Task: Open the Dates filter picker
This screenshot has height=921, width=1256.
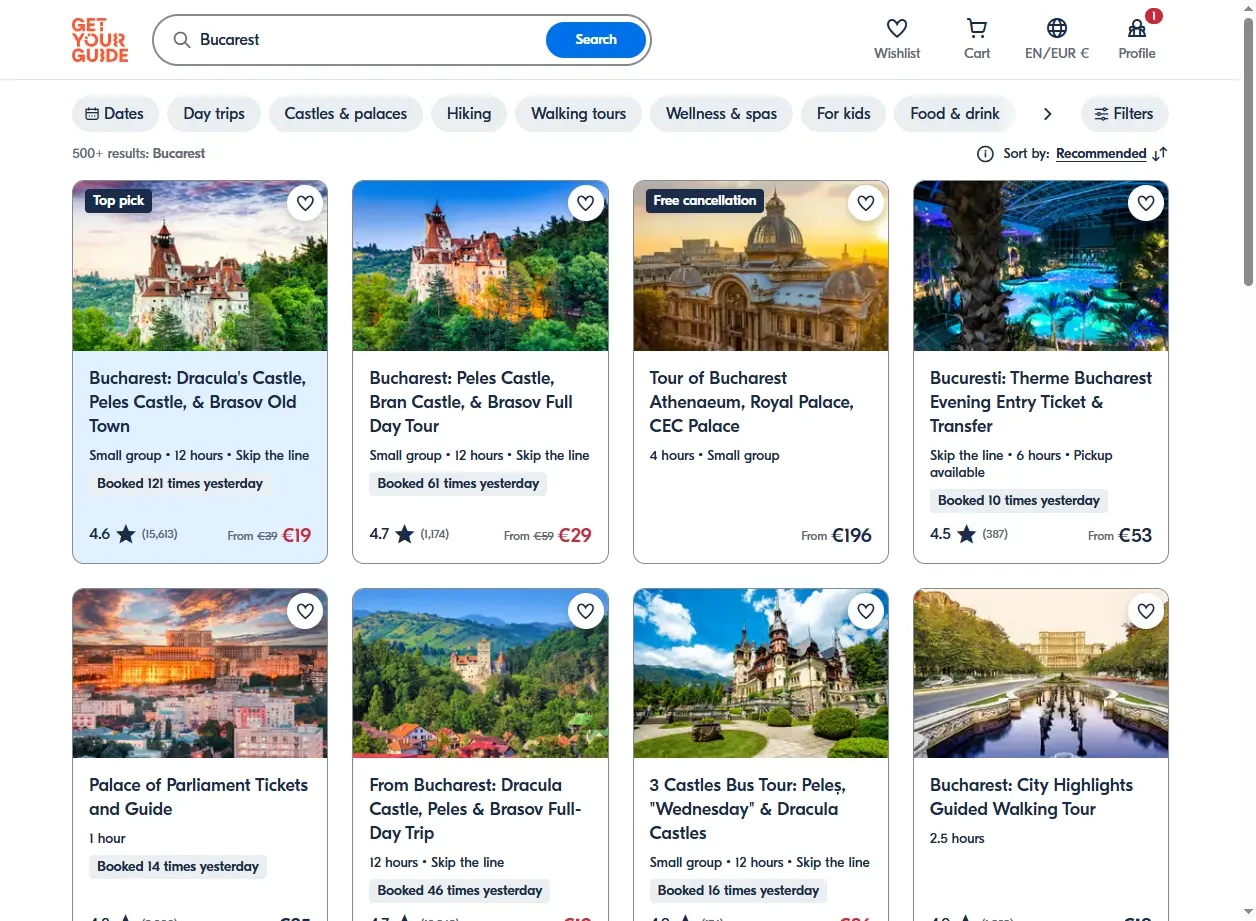Action: pos(115,114)
